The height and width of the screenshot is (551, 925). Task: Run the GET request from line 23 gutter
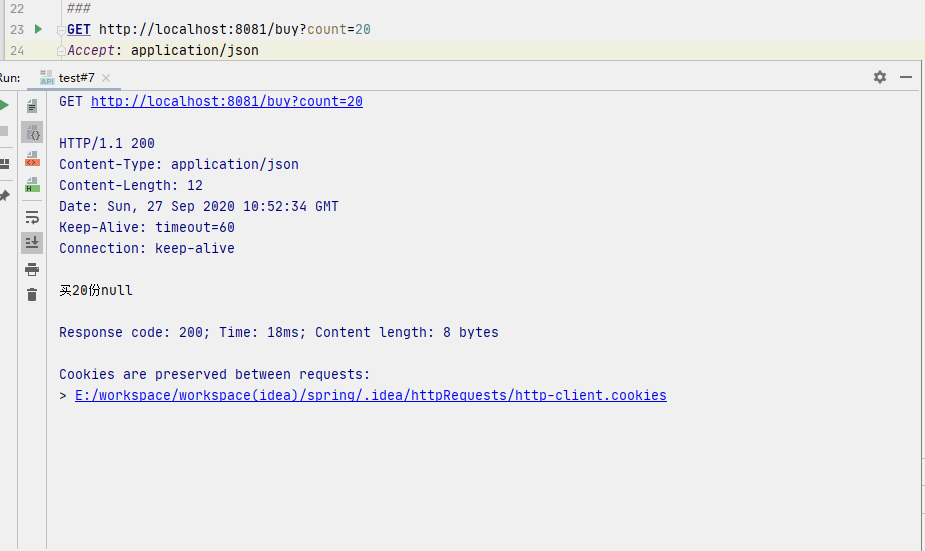click(x=38, y=29)
